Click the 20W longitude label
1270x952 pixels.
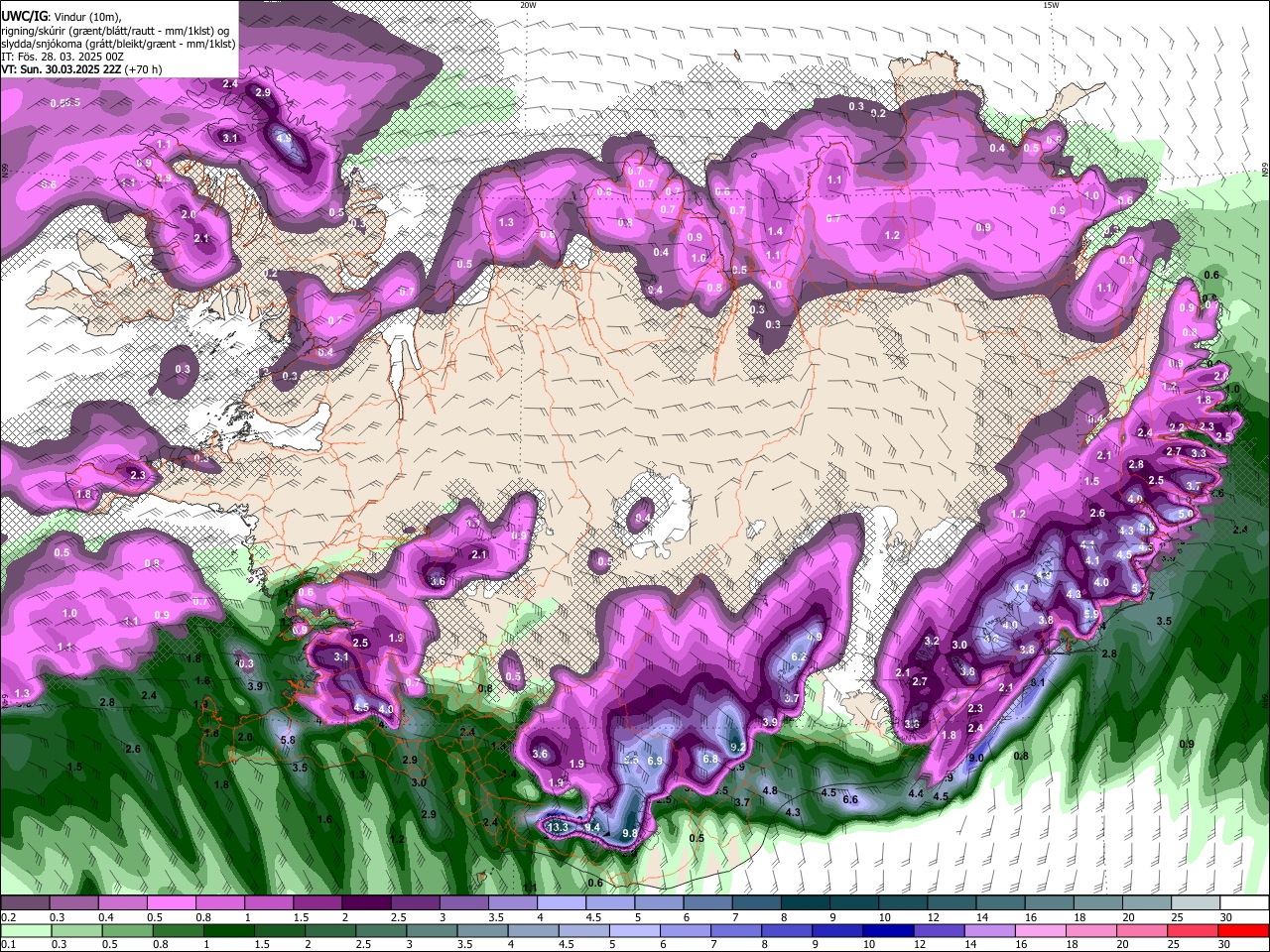(528, 5)
